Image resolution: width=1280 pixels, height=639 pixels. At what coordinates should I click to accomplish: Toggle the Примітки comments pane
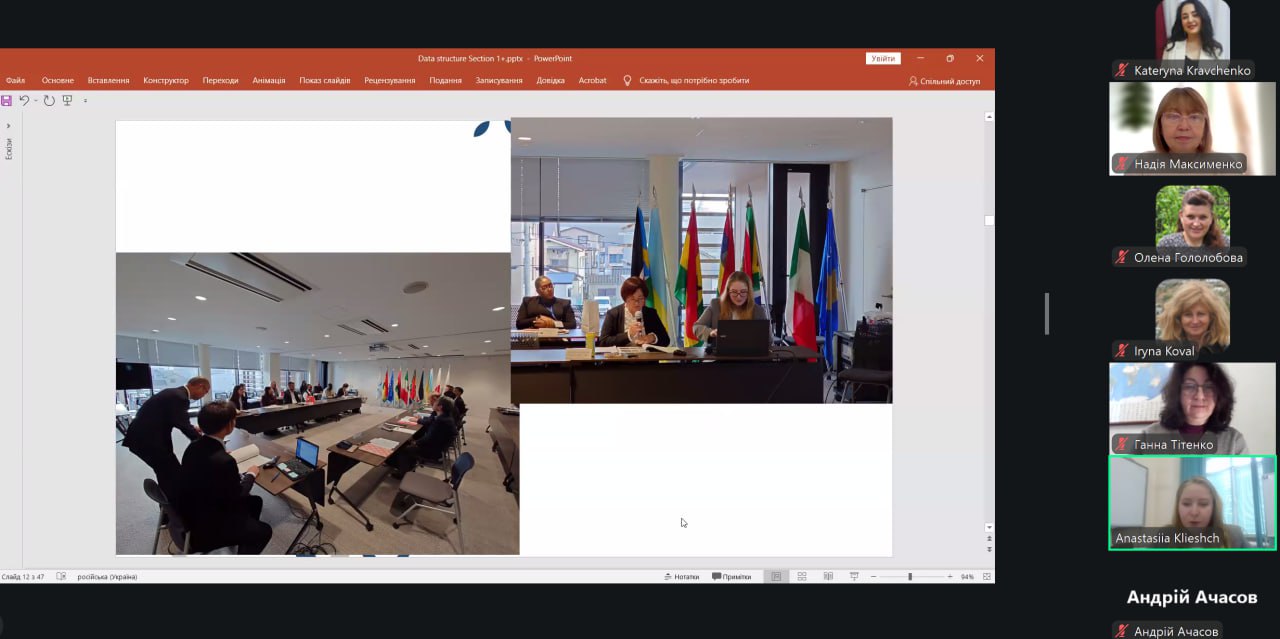pos(731,577)
